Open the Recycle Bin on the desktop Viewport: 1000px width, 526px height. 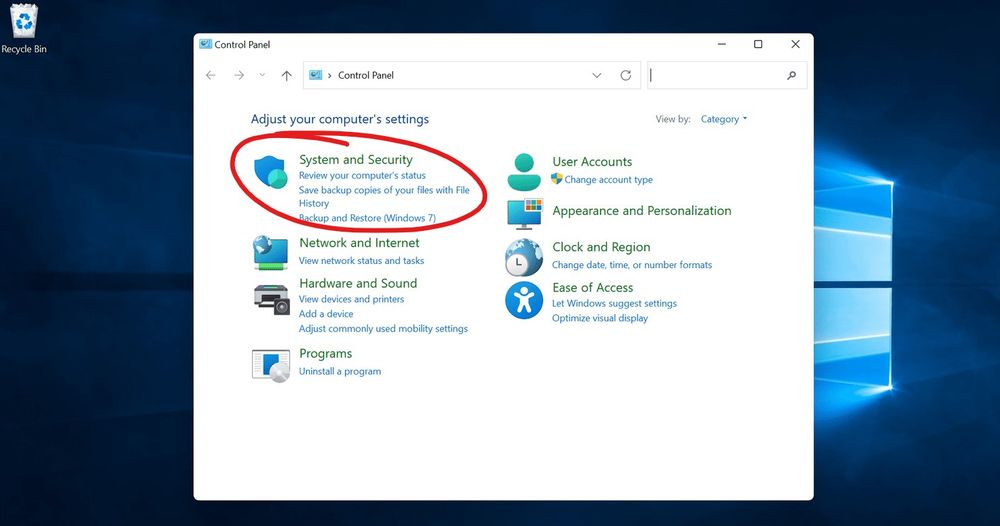(24, 29)
